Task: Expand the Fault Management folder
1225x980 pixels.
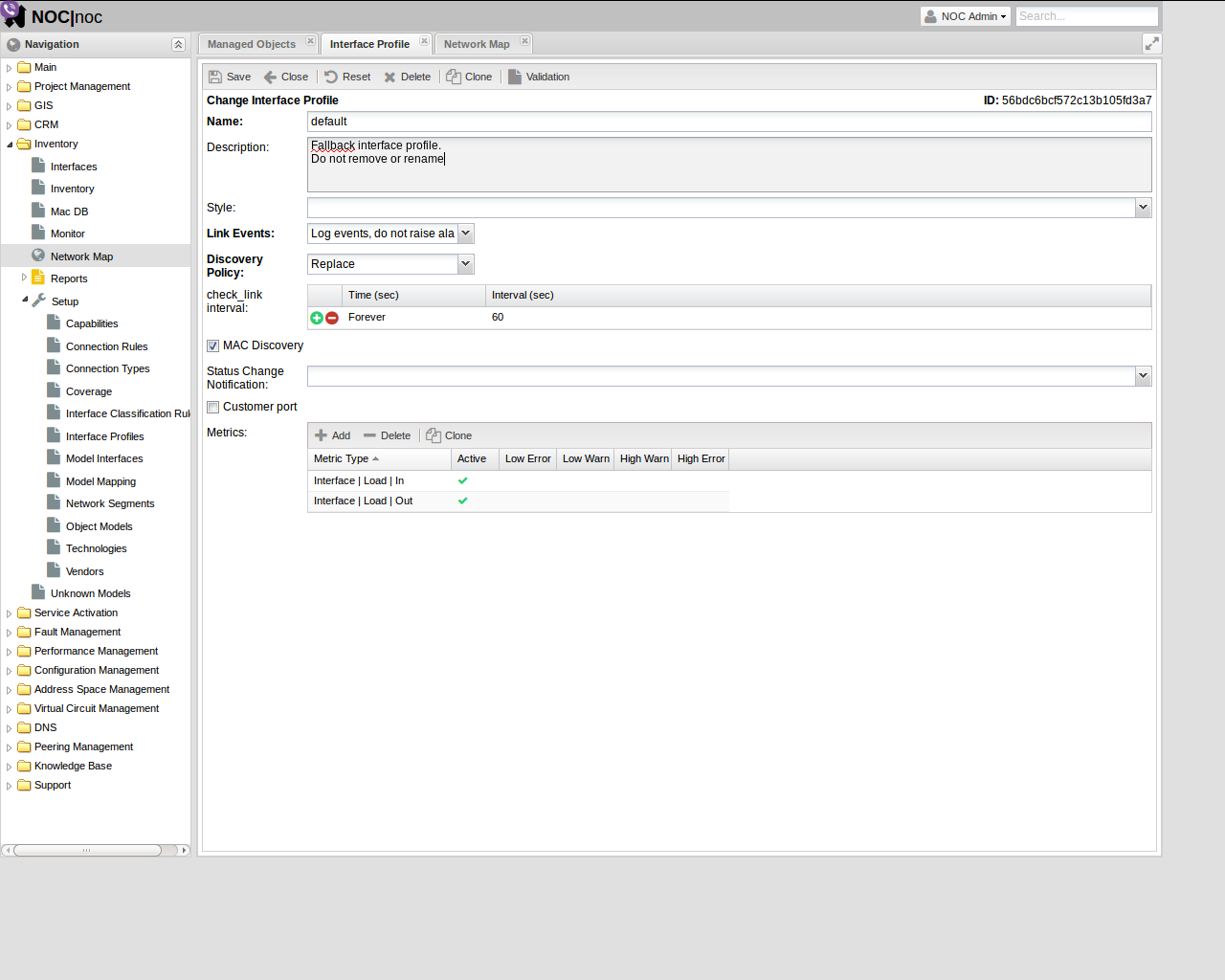Action: 10,633
